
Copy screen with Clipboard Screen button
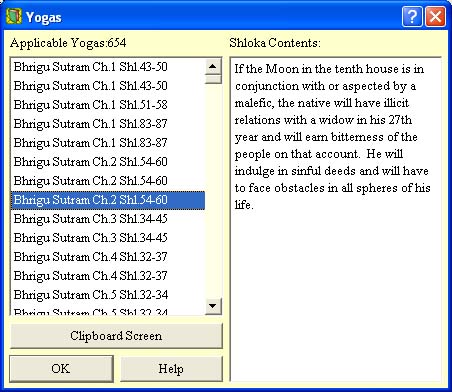click(x=116, y=336)
